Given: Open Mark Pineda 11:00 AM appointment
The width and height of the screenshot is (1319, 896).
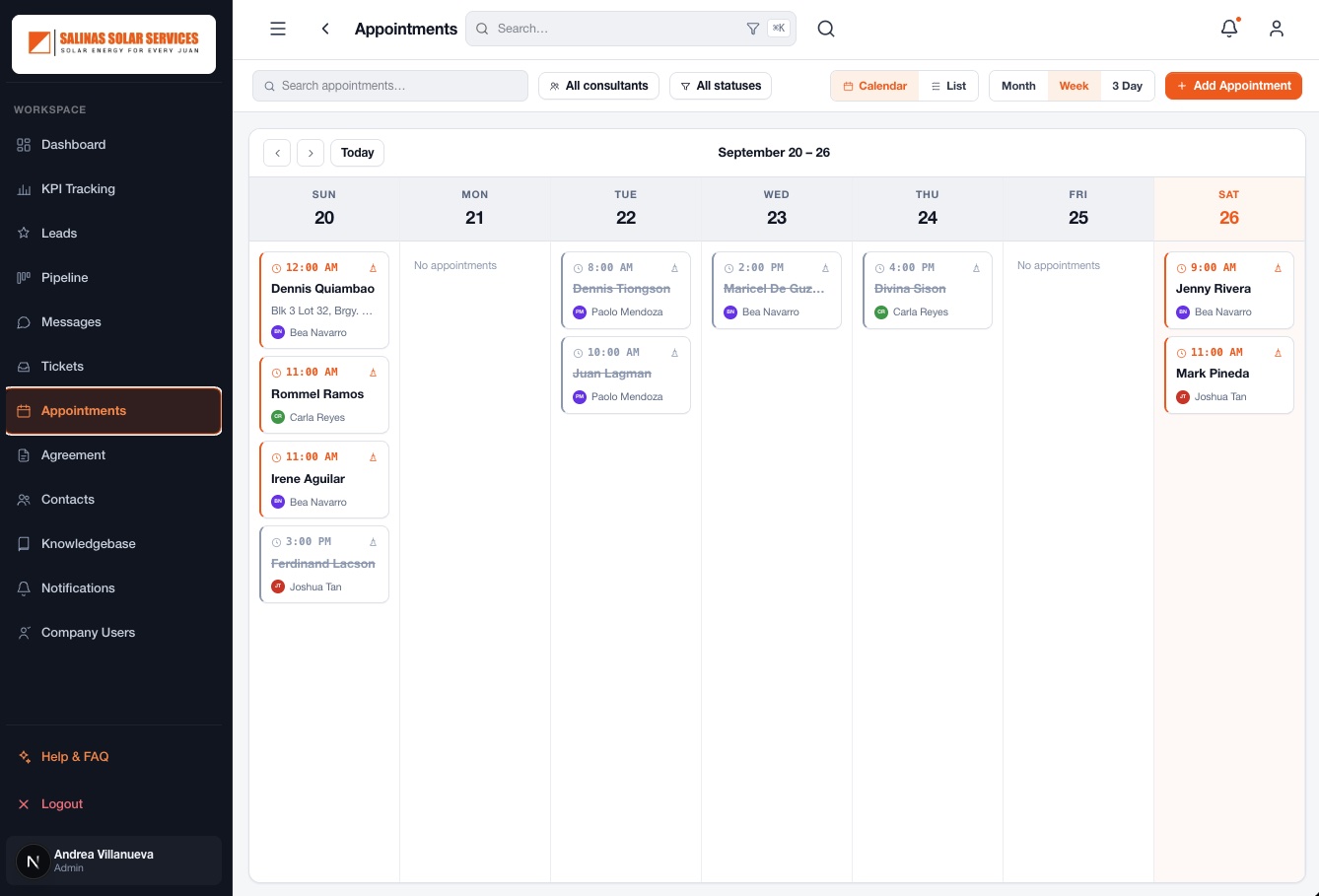Looking at the screenshot, I should tap(1229, 375).
